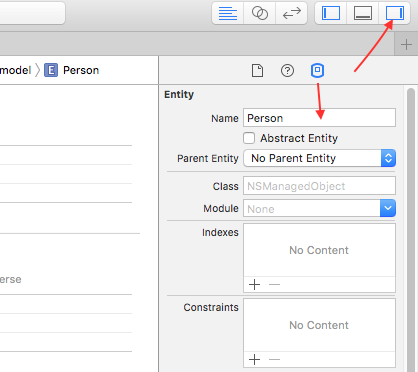The width and height of the screenshot is (418, 372).
Task: Open the Module combo box arrow
Action: tap(388, 208)
